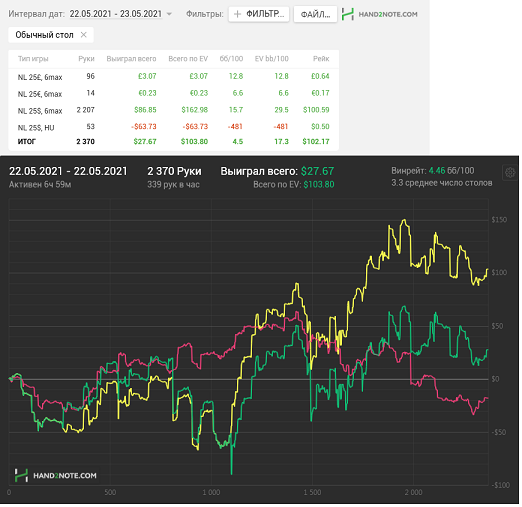Open the graph settings gear icon
Screen dimensions: 522x507
point(510,173)
